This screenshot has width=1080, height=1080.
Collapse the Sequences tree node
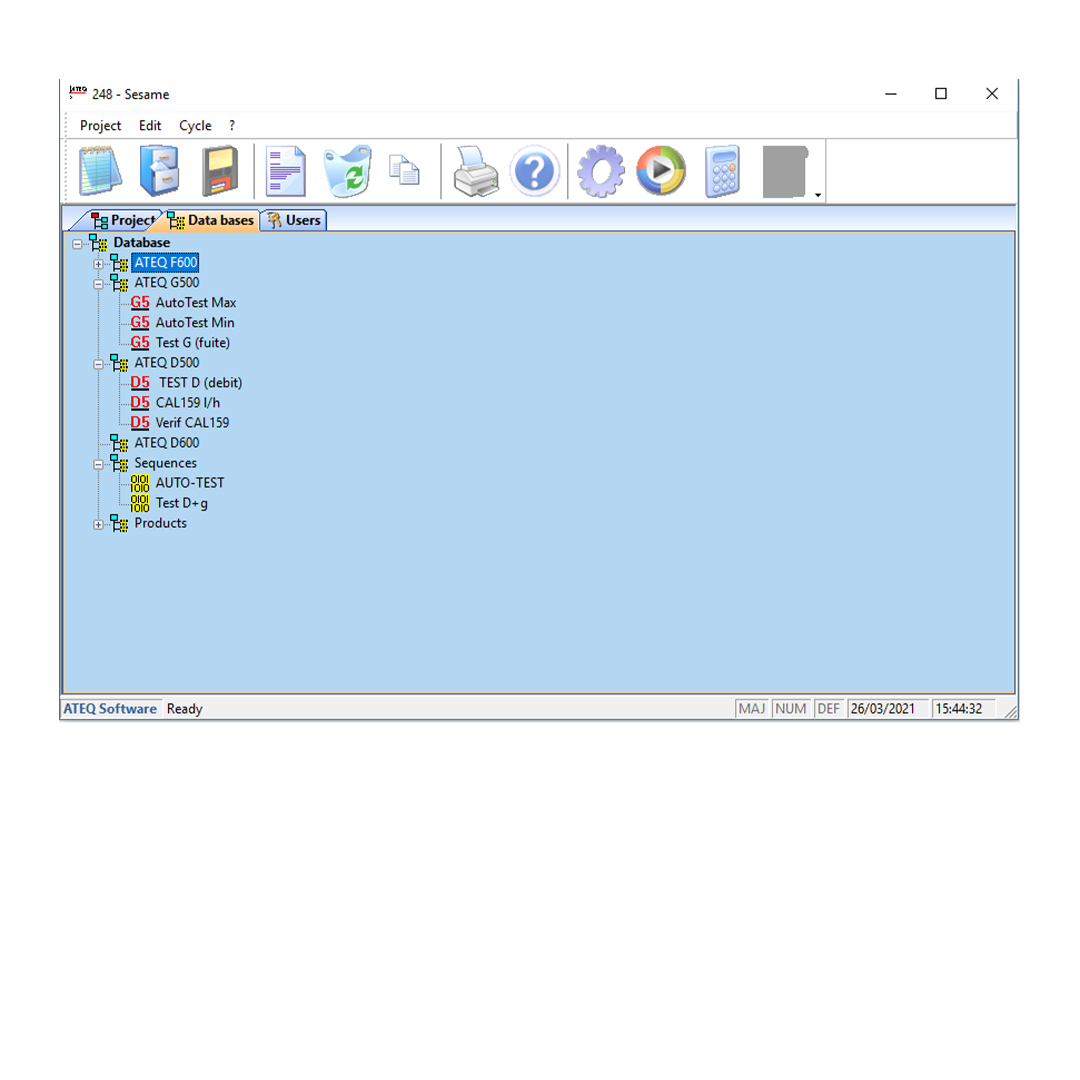(x=98, y=464)
